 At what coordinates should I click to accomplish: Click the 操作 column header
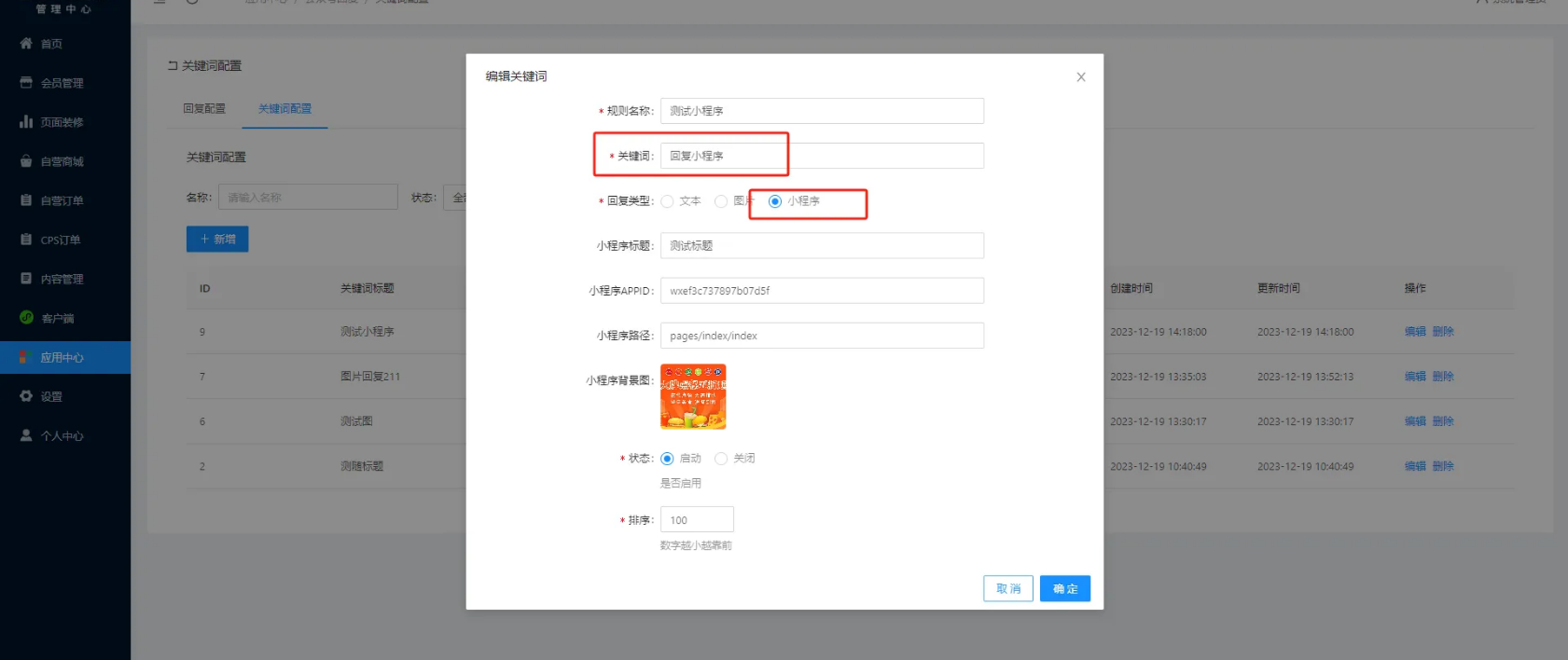pyautogui.click(x=1415, y=288)
